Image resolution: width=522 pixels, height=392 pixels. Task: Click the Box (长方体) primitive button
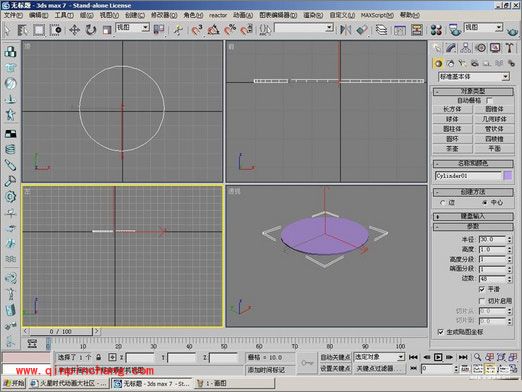(x=452, y=109)
